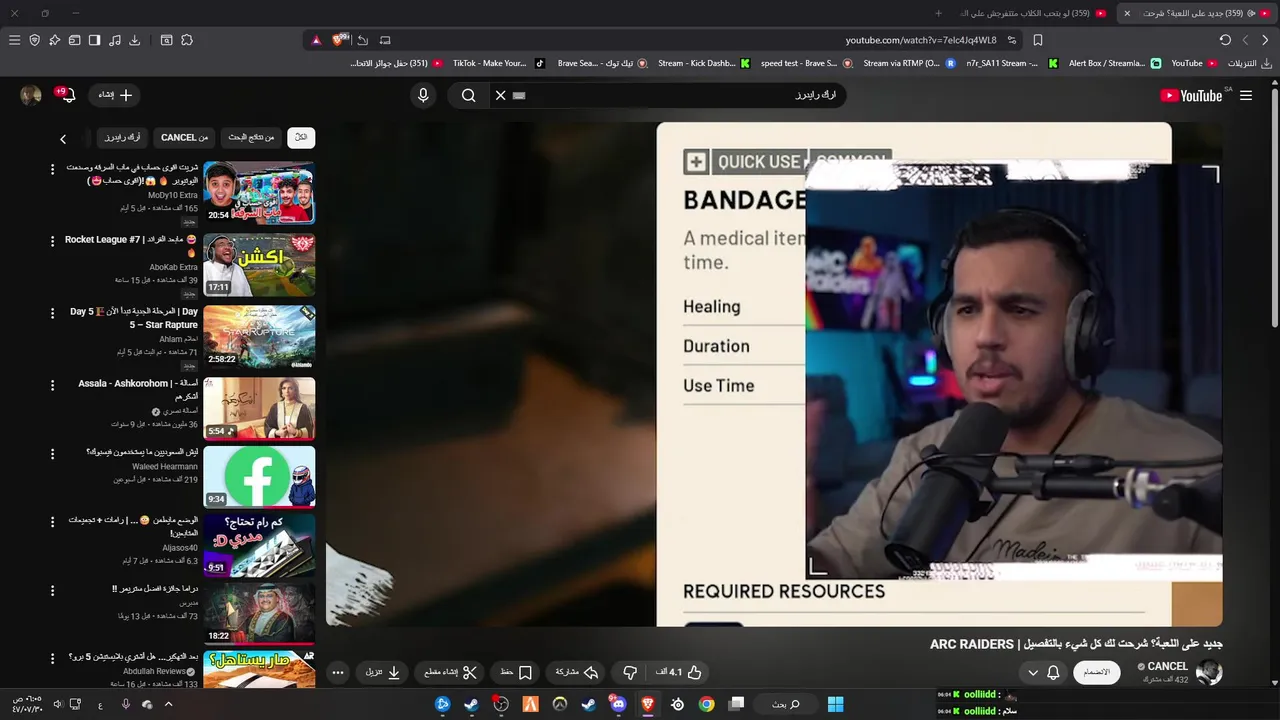Open the tab search icon in toolbar
The width and height of the screenshot is (1280, 720).
tap(166, 40)
